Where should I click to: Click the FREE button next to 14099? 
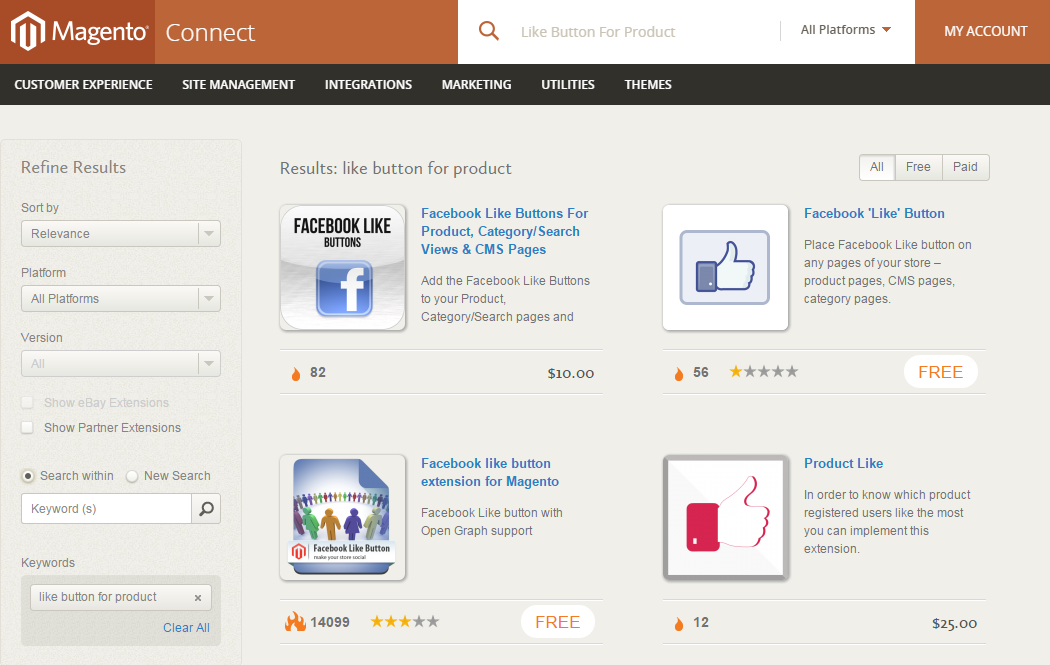pos(558,622)
